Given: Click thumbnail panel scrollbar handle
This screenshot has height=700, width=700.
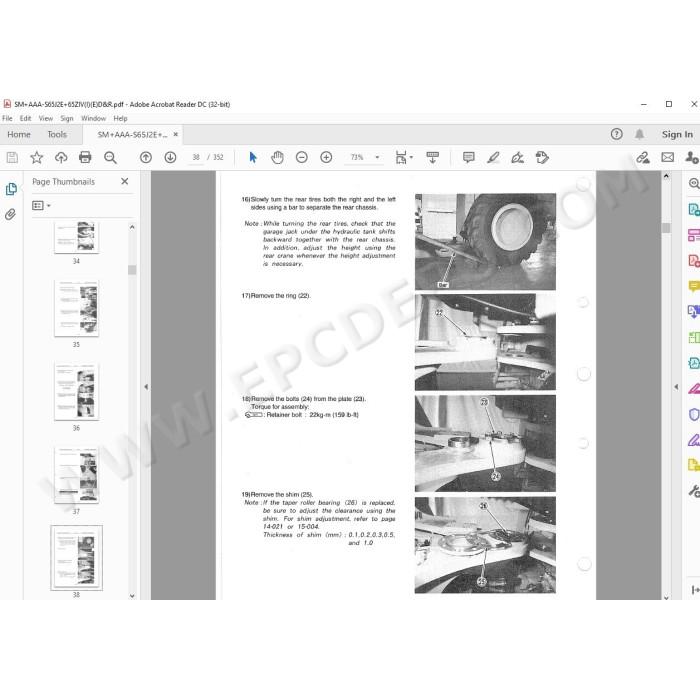Looking at the screenshot, I should pos(132,270).
